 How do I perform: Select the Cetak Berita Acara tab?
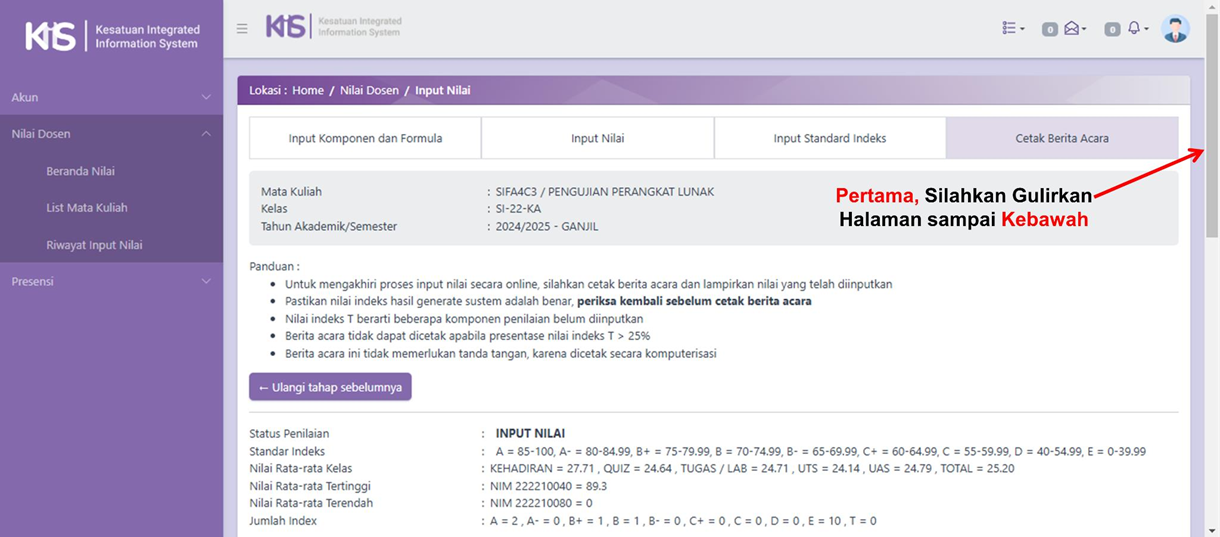[x=1061, y=138]
